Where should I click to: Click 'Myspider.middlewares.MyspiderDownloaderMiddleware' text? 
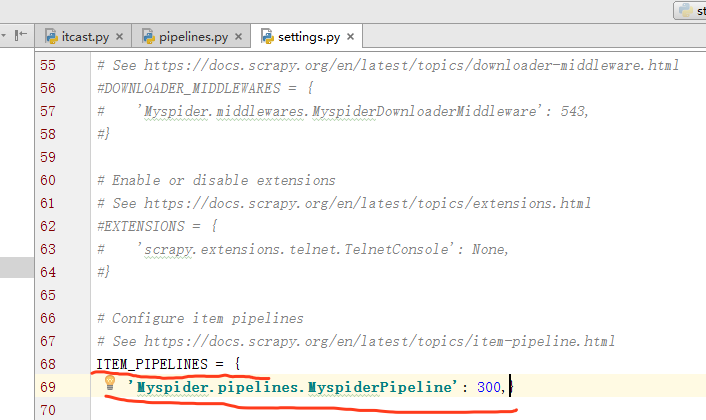click(x=340, y=111)
